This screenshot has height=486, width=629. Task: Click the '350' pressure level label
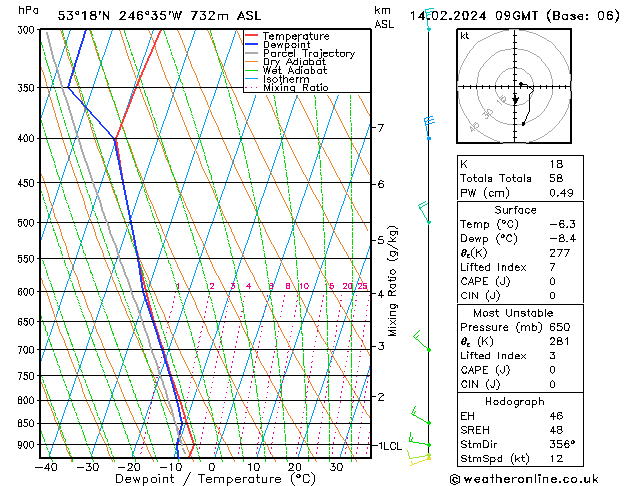click(28, 88)
